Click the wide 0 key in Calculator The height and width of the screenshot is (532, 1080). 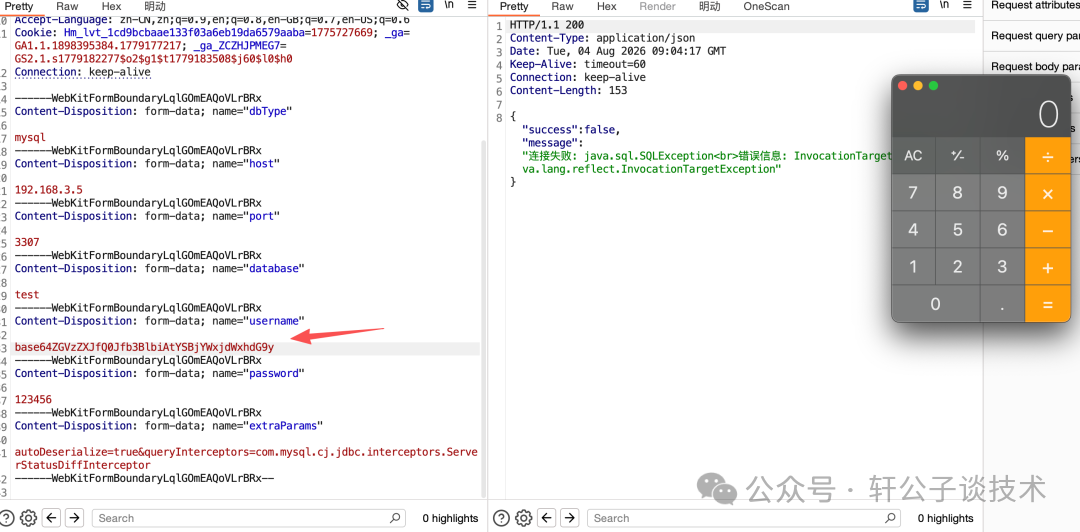point(935,304)
